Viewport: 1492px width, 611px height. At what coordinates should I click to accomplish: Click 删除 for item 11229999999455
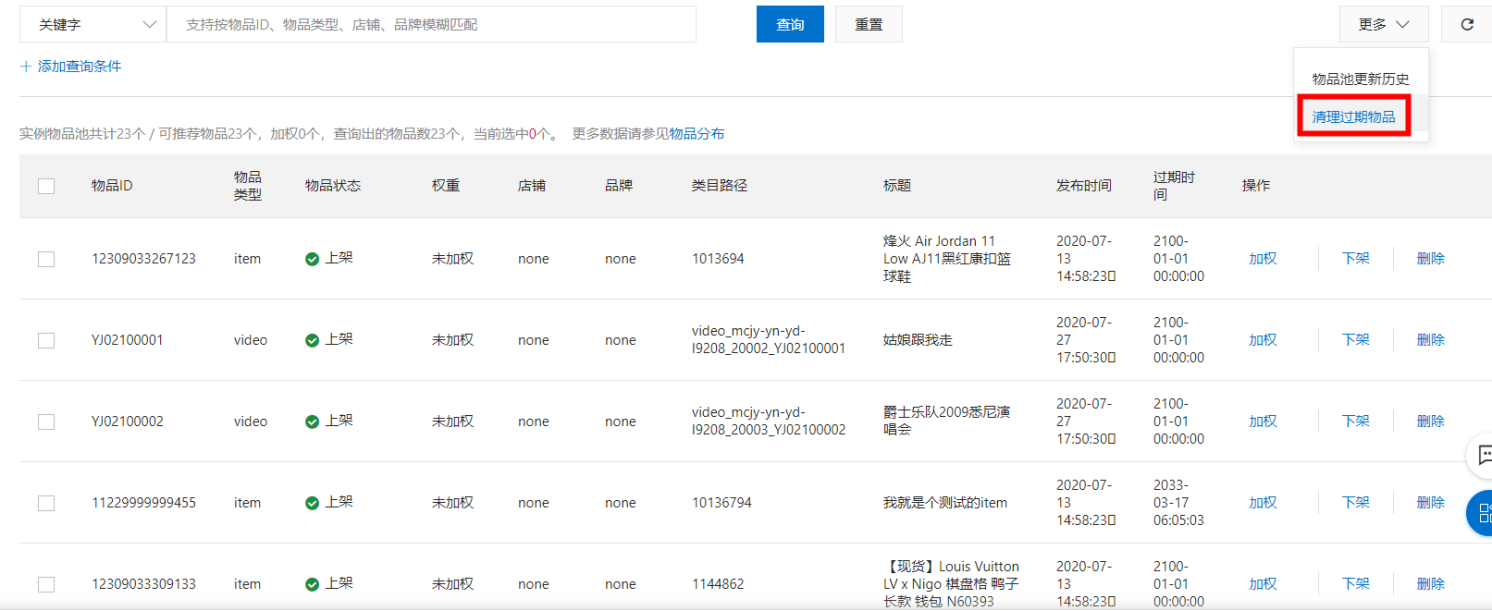click(1431, 503)
